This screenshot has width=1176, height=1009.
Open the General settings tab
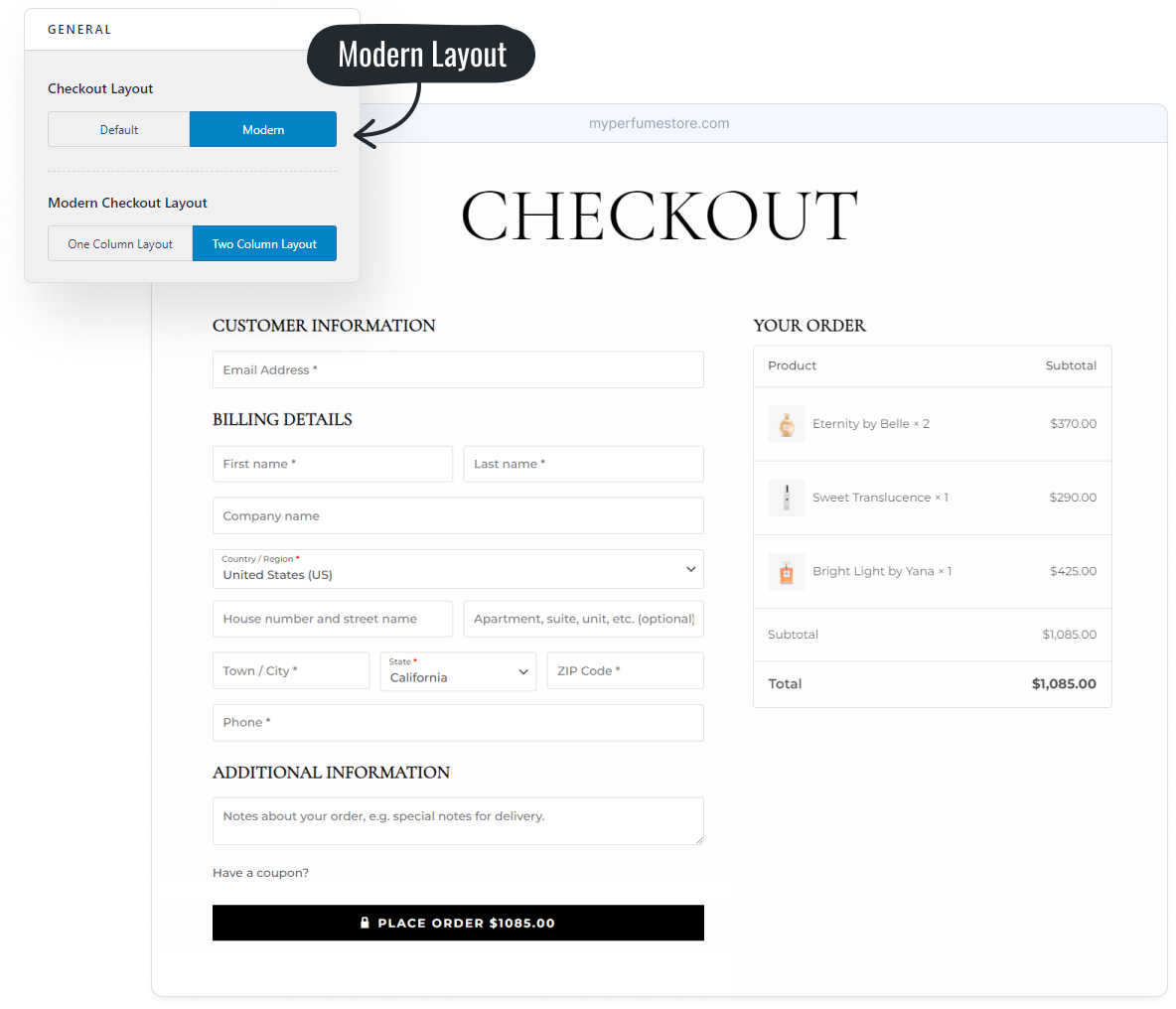[79, 29]
